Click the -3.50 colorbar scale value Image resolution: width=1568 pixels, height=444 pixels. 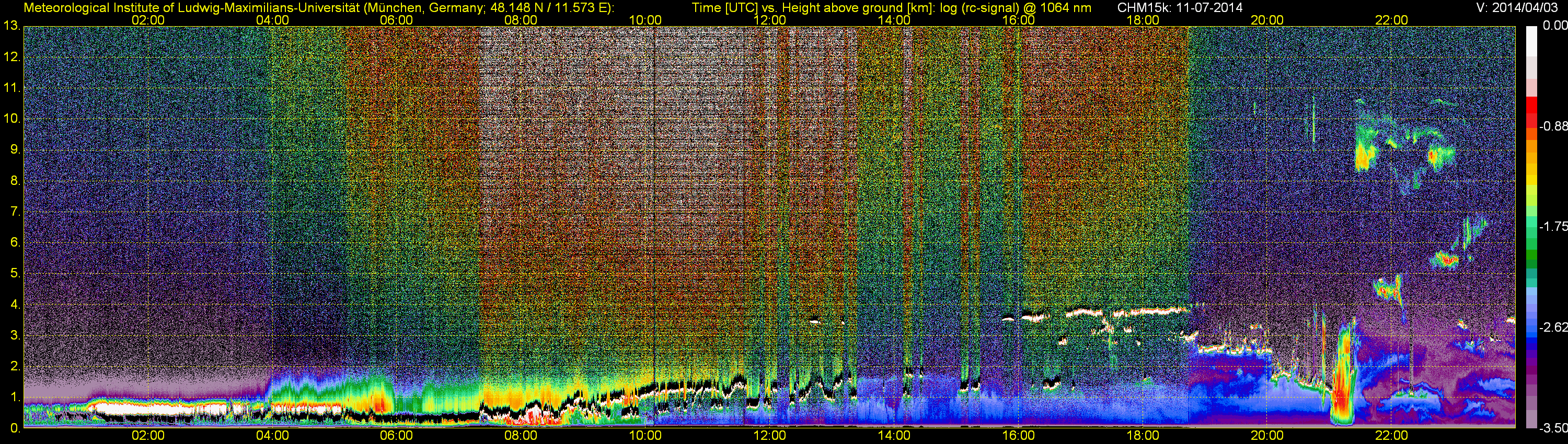click(x=1553, y=428)
